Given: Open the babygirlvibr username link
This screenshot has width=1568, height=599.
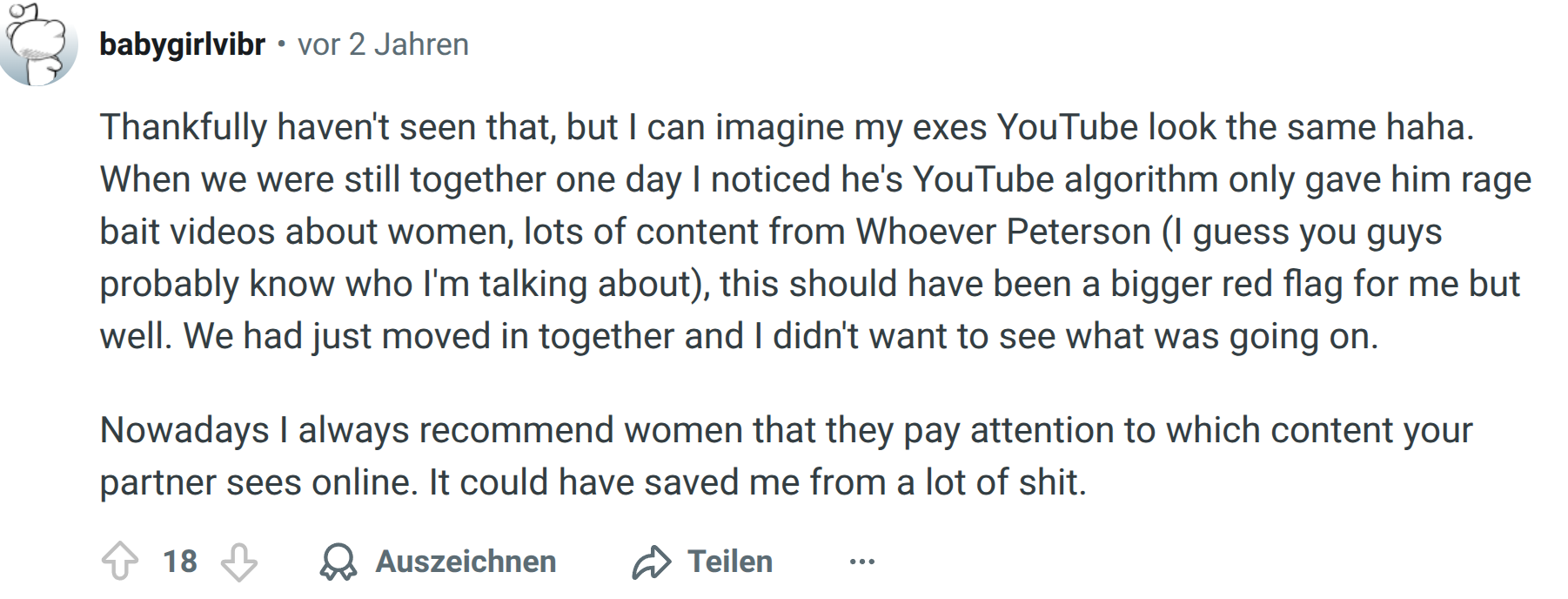Looking at the screenshot, I should (182, 44).
